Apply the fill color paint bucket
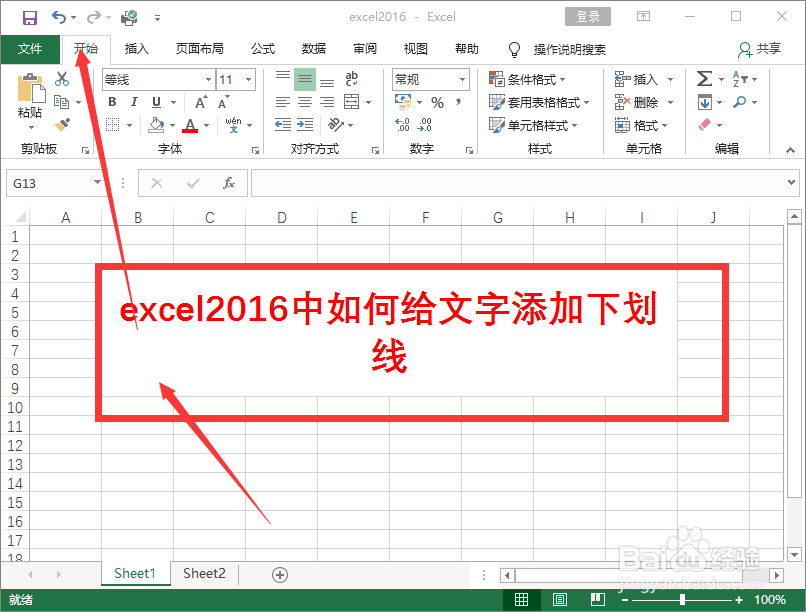Image resolution: width=806 pixels, height=612 pixels. 156,125
